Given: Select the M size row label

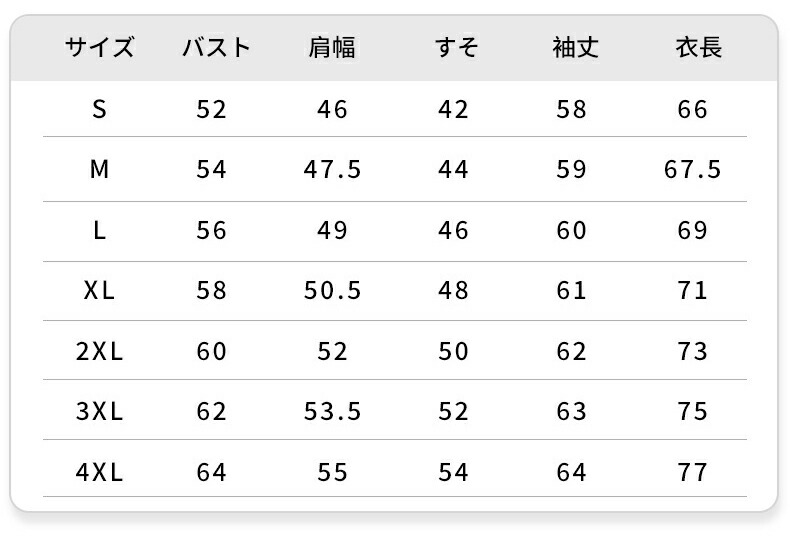Looking at the screenshot, I should click(x=99, y=170).
